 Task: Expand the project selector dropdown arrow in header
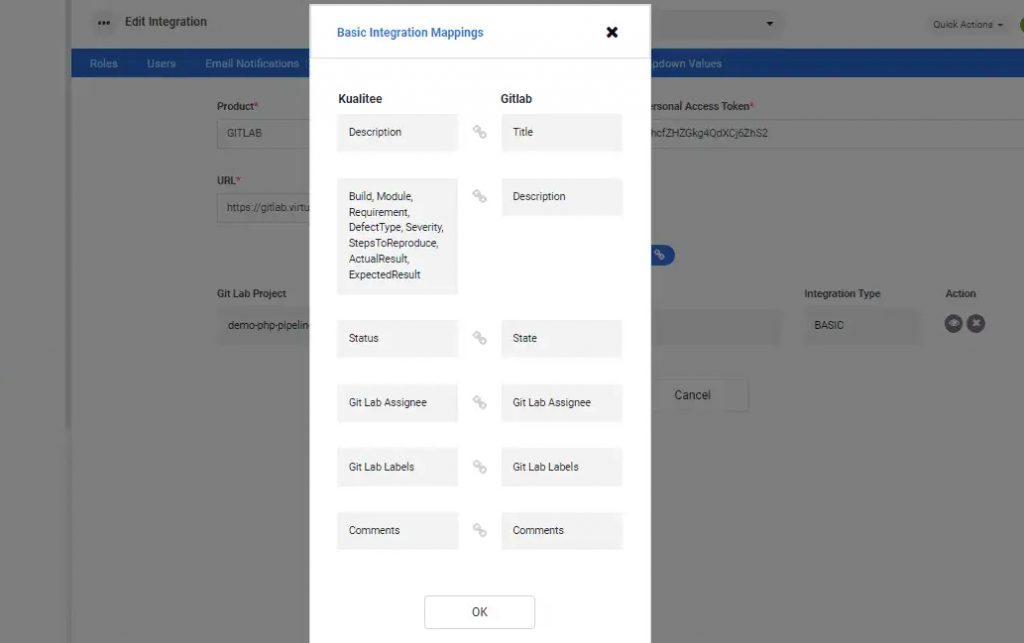click(x=770, y=24)
